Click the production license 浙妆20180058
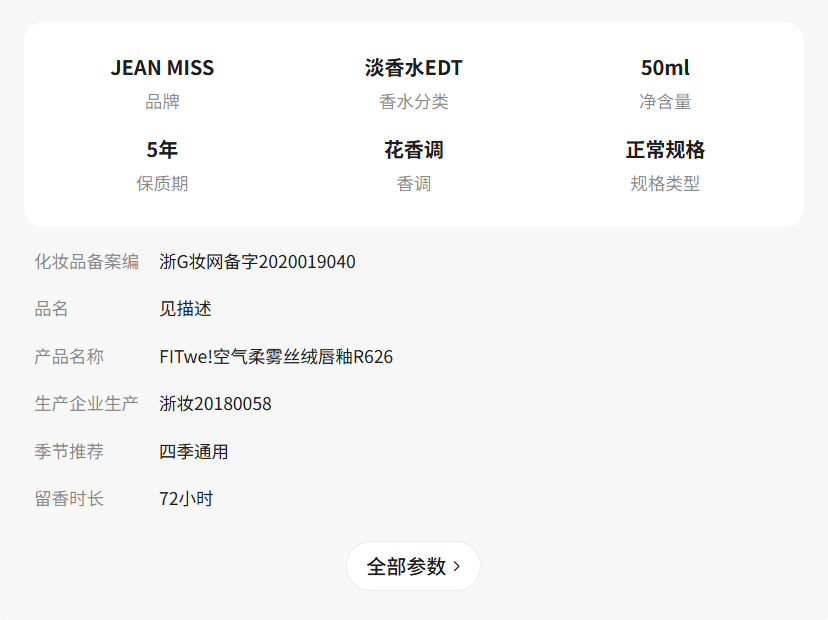Image resolution: width=828 pixels, height=620 pixels. [x=215, y=404]
